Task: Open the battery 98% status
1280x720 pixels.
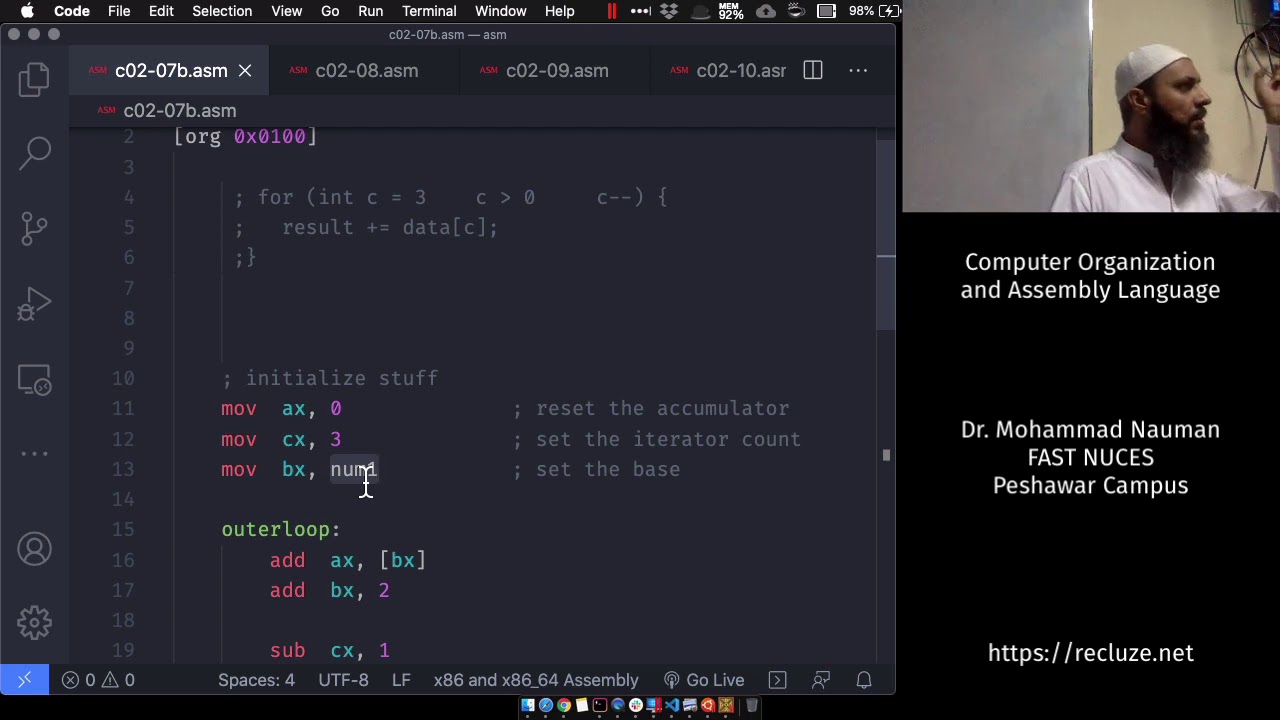Action: (874, 11)
